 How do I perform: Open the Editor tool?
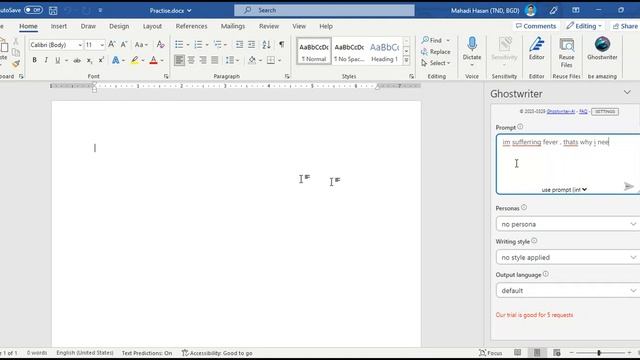point(536,48)
